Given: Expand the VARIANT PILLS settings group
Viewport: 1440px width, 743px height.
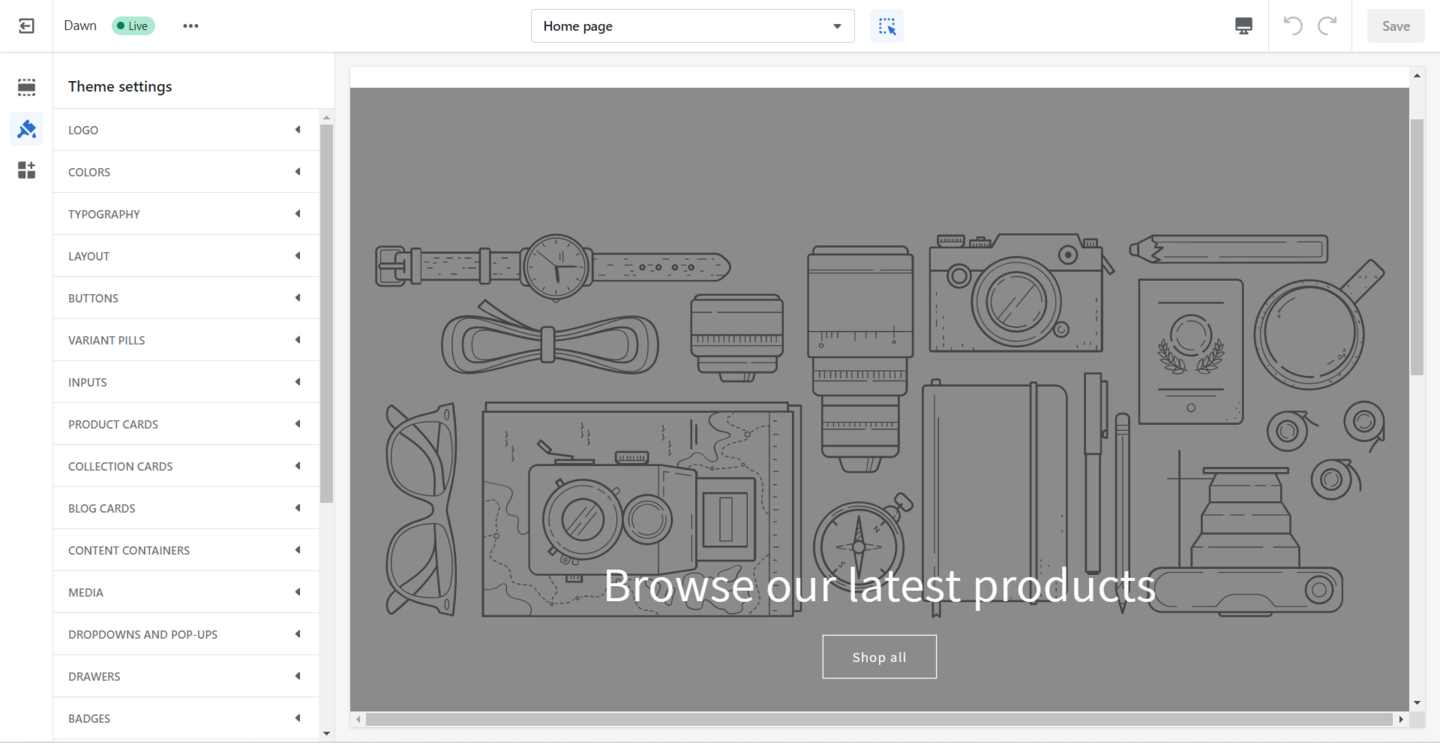Looking at the screenshot, I should pyautogui.click(x=185, y=339).
